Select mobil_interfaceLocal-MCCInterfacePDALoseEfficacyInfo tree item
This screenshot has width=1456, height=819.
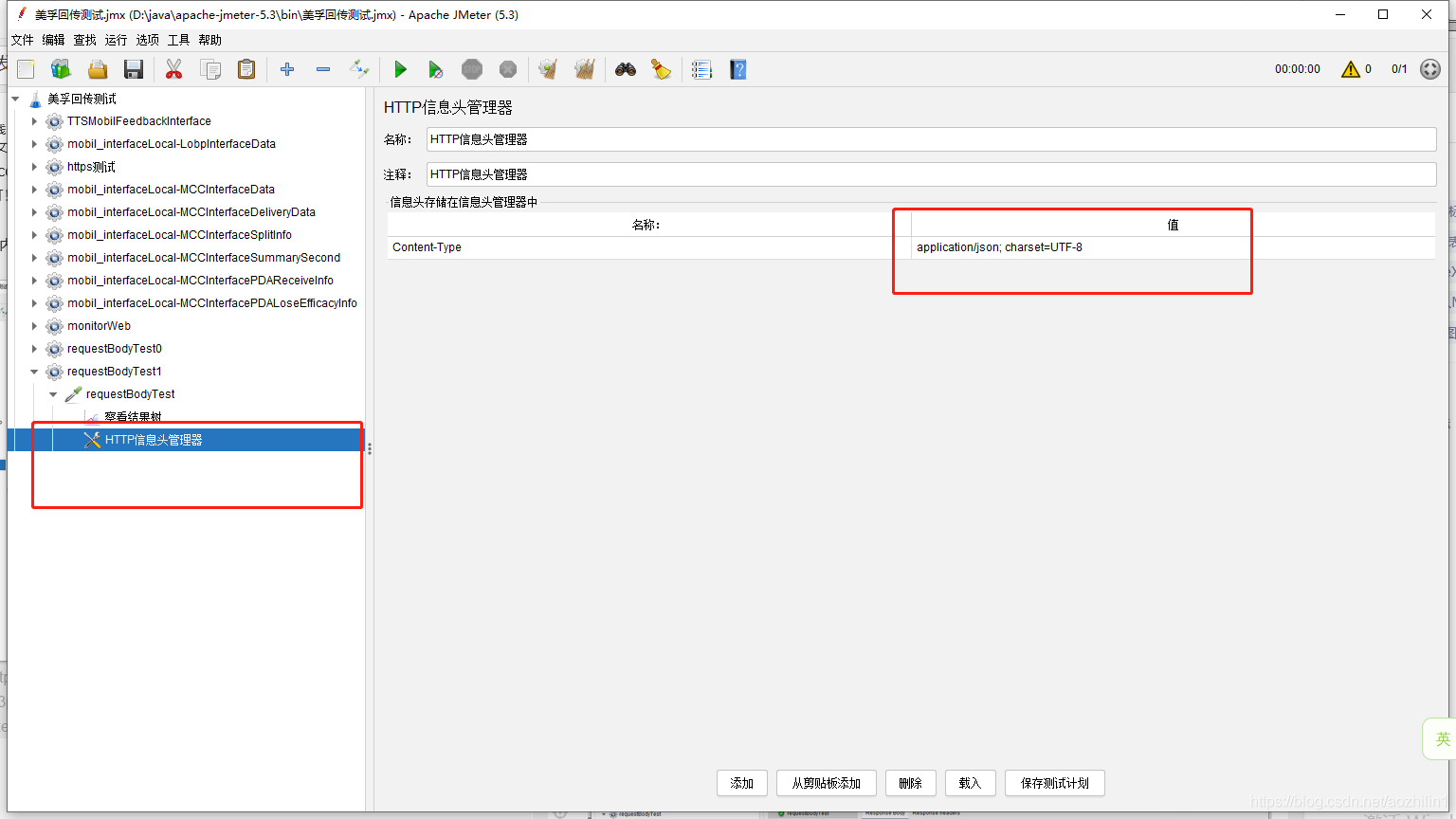click(x=212, y=303)
